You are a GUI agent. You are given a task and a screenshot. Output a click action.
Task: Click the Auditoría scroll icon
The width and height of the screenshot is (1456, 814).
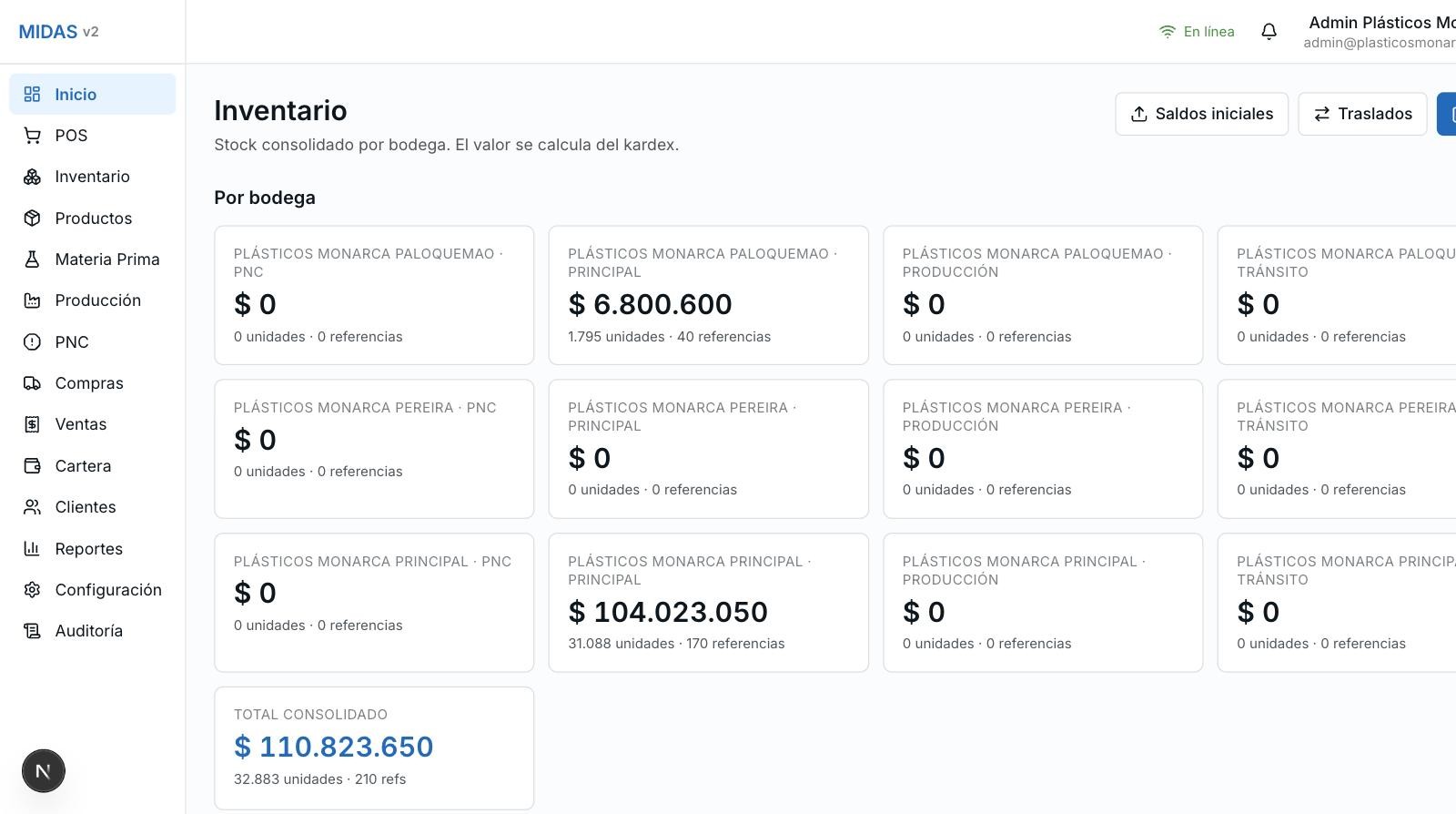click(32, 631)
